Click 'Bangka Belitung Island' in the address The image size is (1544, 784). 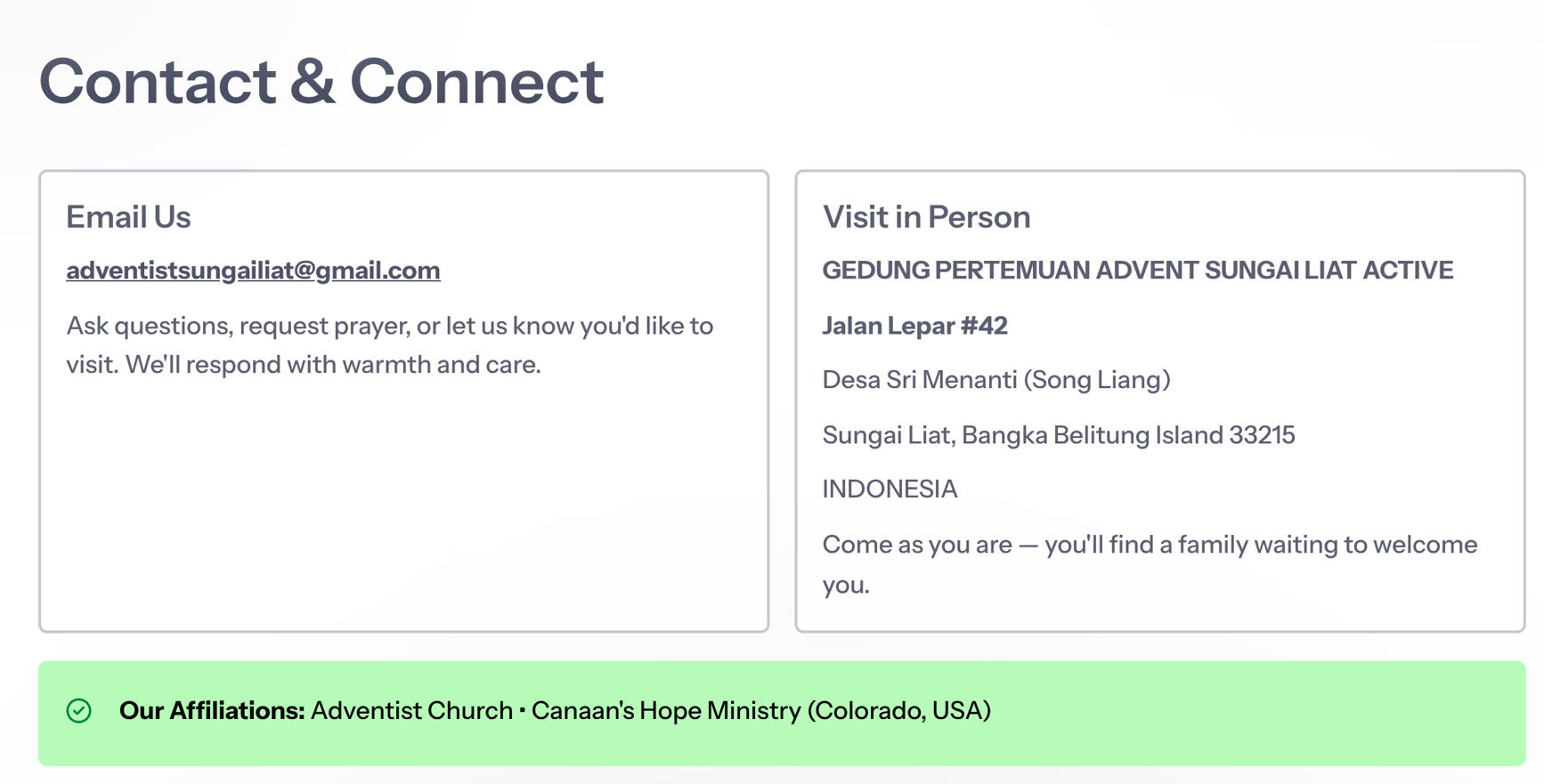1092,435
